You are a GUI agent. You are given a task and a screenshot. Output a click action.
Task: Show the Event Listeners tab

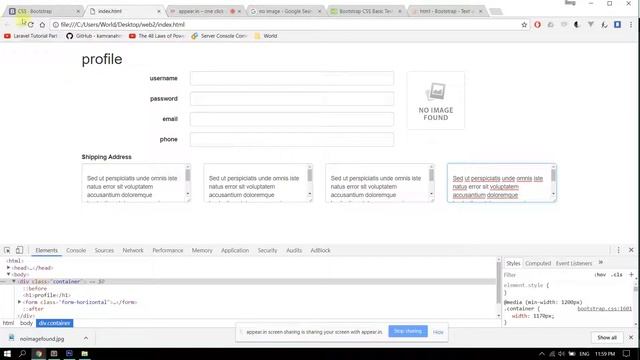click(573, 263)
